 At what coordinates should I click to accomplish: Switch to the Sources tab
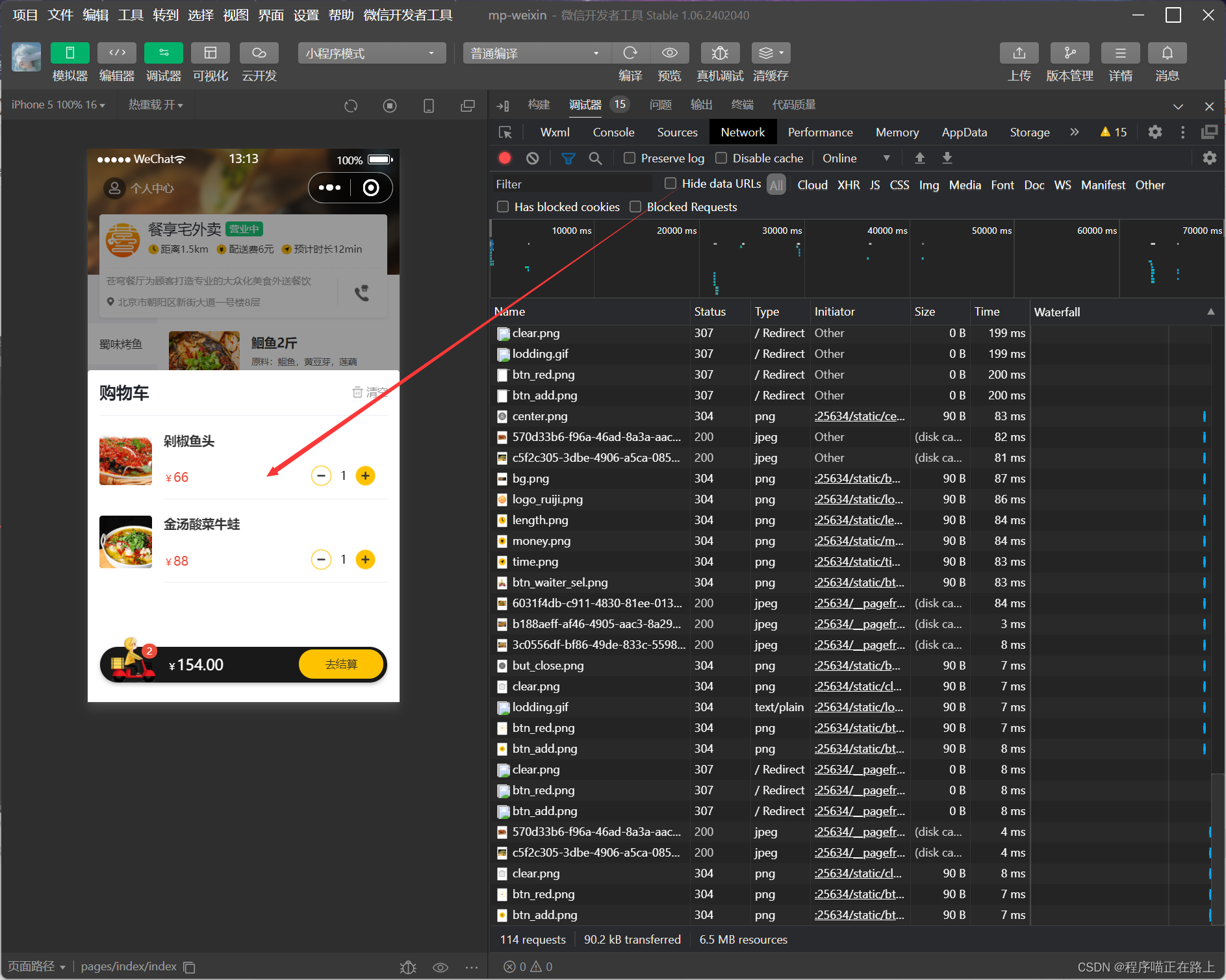click(677, 132)
